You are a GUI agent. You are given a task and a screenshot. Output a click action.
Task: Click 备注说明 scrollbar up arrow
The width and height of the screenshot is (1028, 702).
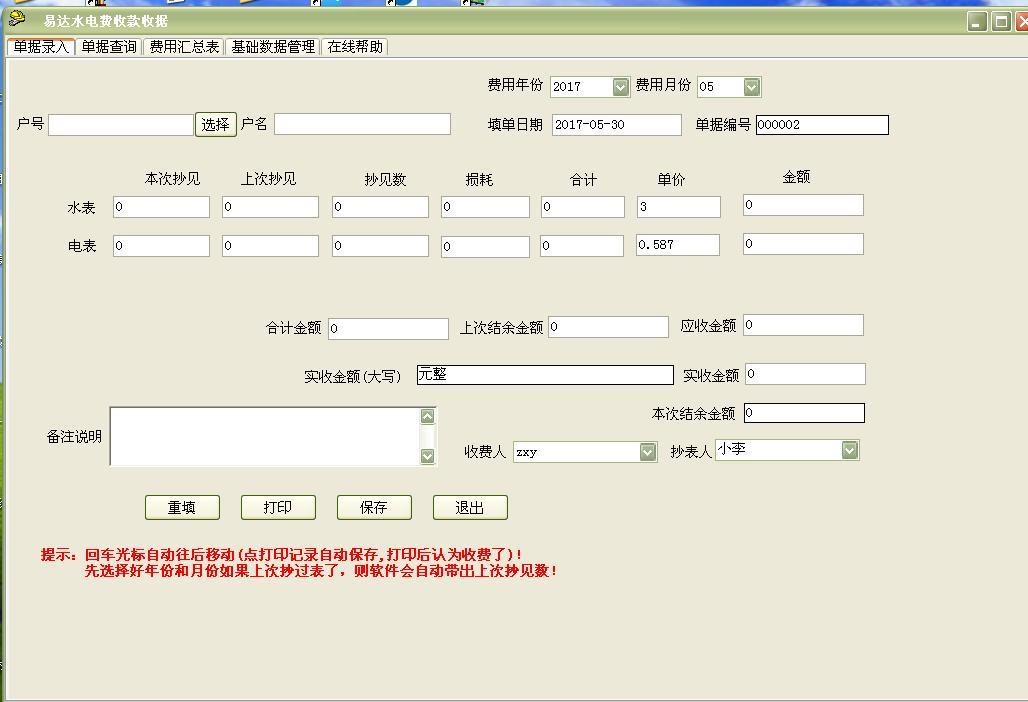(x=427, y=416)
